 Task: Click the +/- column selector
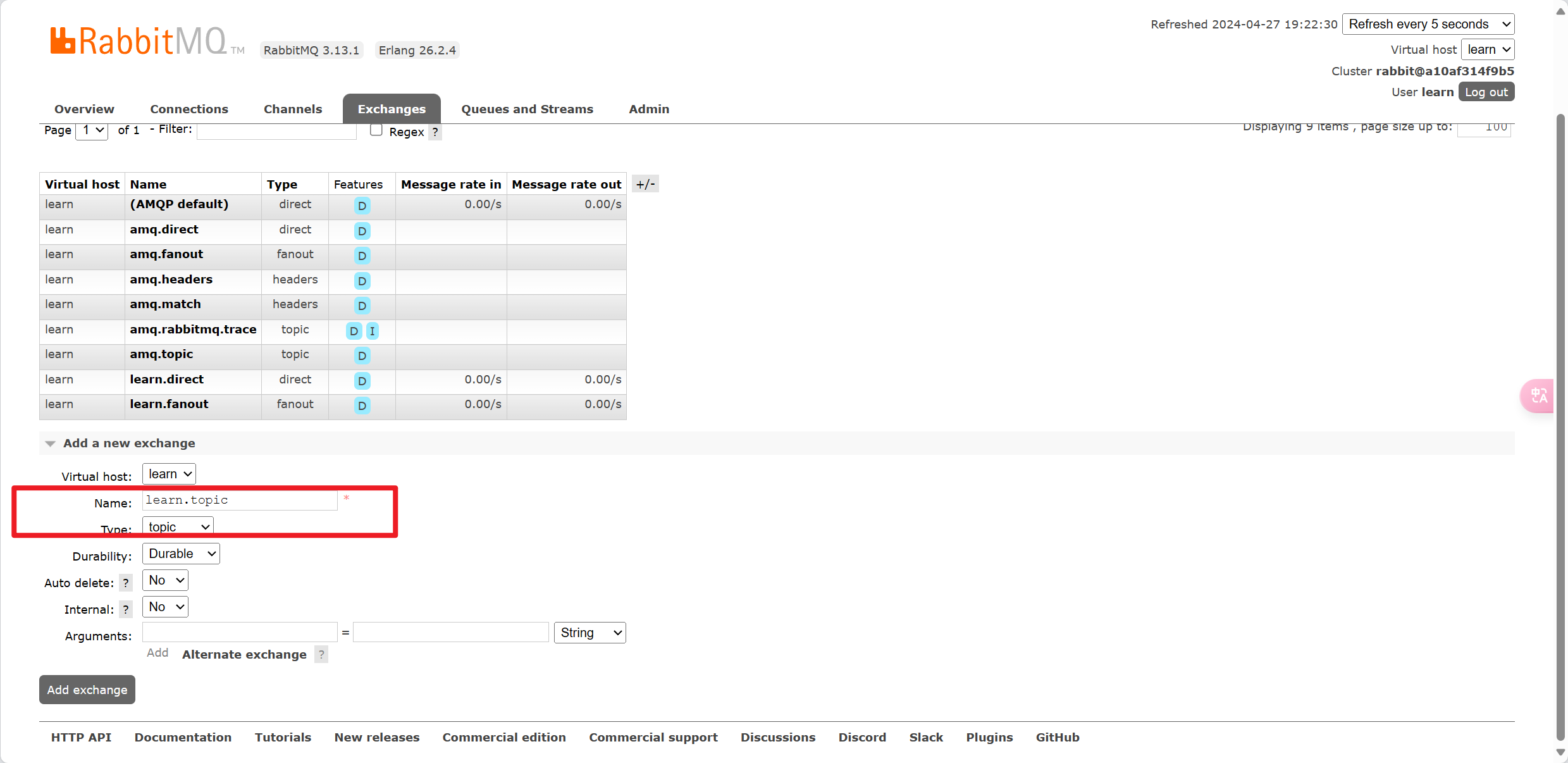(645, 184)
